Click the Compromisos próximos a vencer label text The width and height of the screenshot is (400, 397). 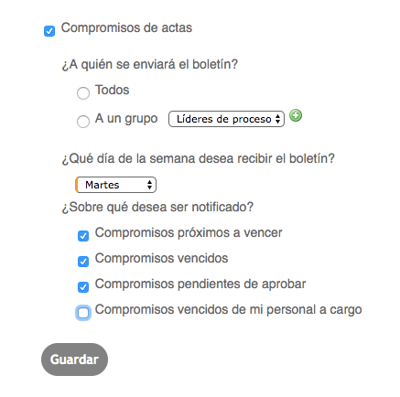click(x=189, y=233)
